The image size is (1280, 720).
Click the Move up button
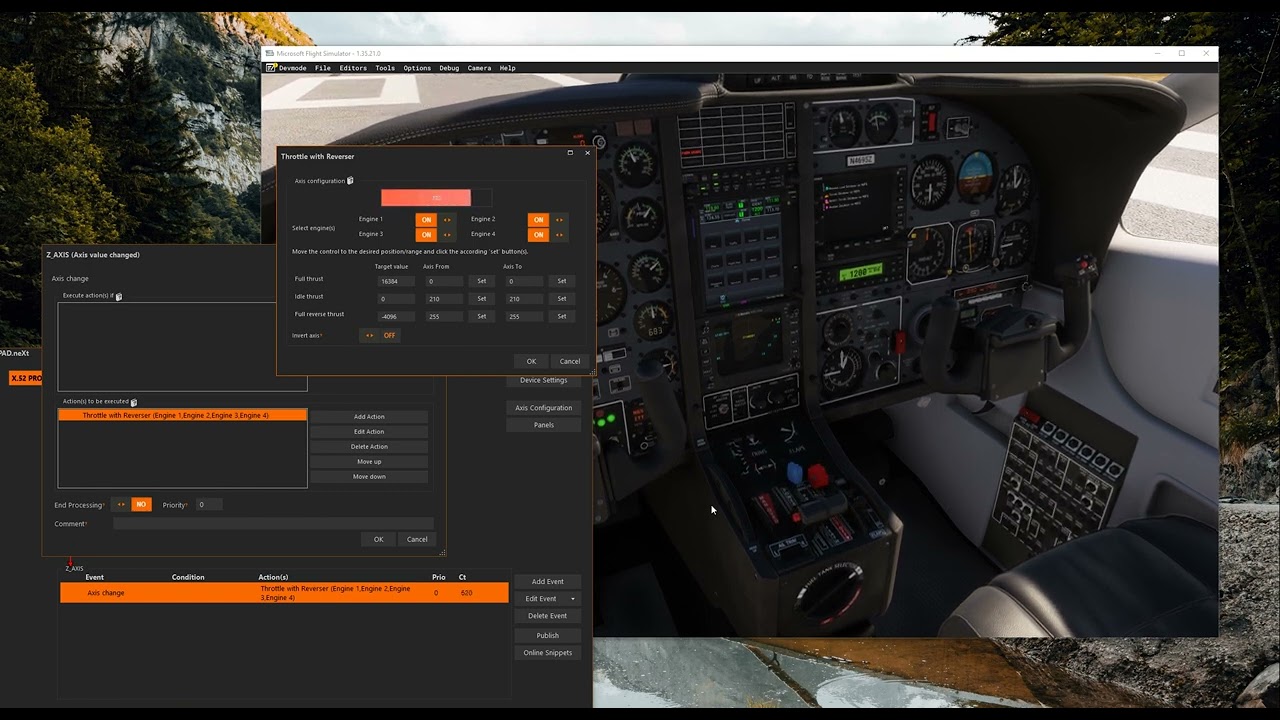click(x=369, y=462)
